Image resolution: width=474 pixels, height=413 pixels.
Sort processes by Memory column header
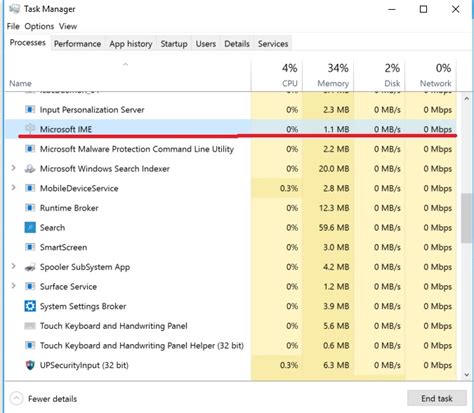tap(328, 75)
